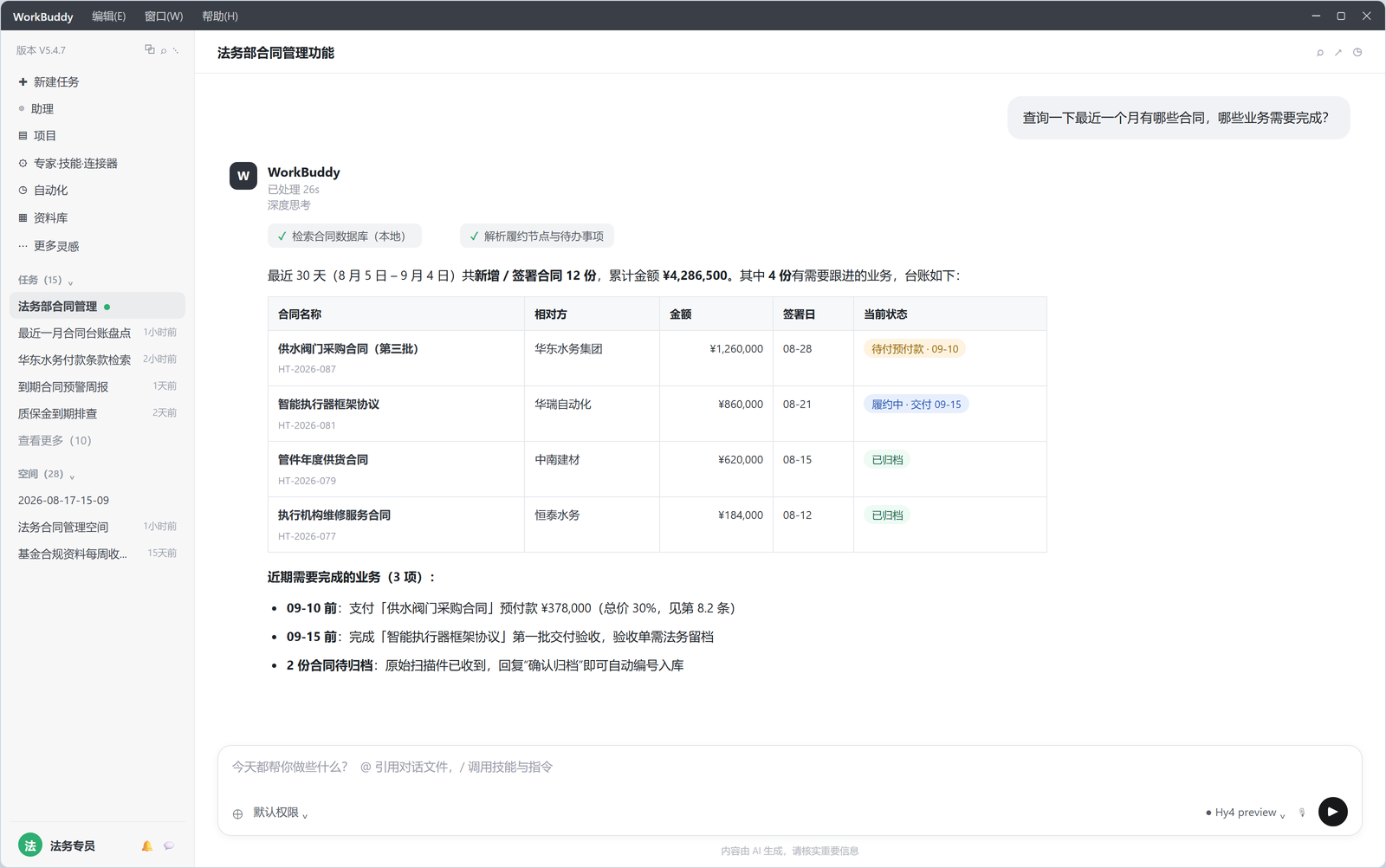Click the plus icon for 新建任务

tap(23, 81)
